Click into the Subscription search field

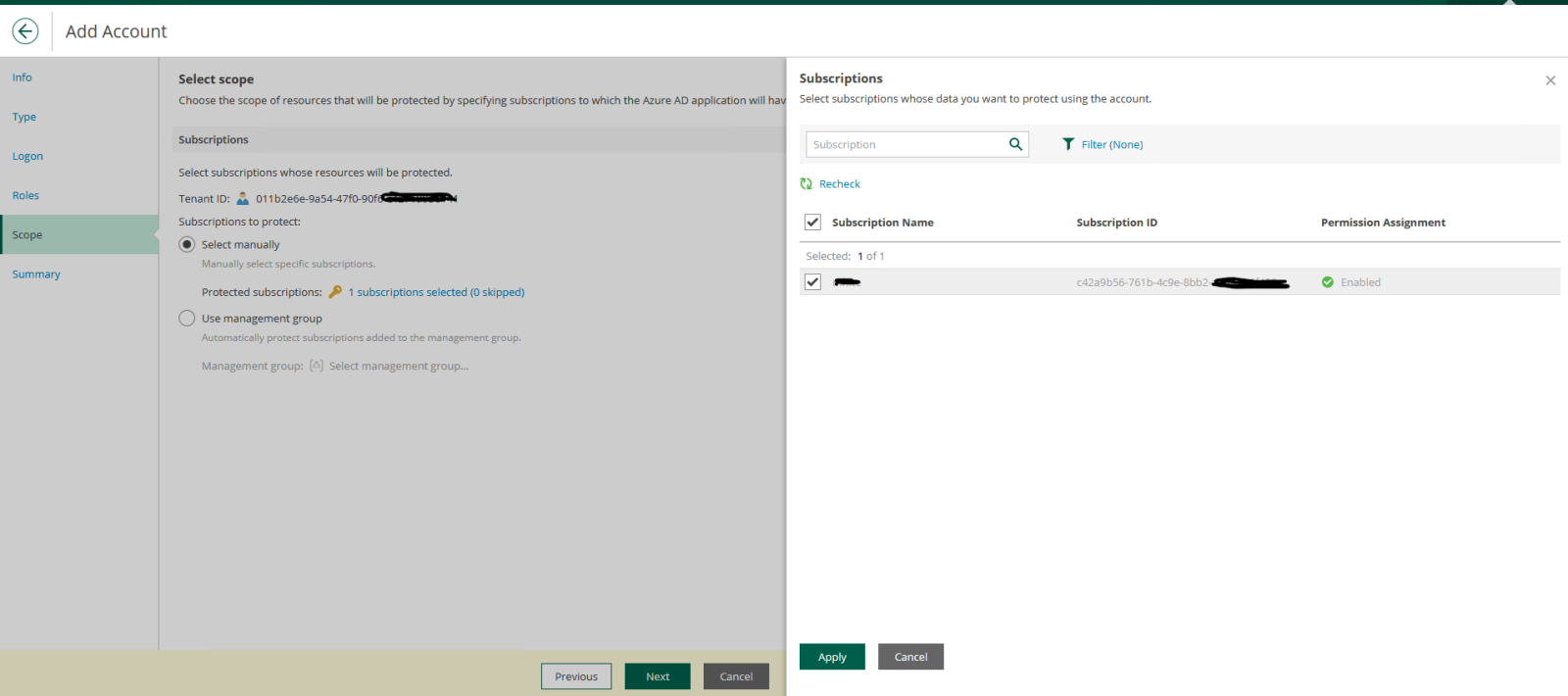click(904, 144)
